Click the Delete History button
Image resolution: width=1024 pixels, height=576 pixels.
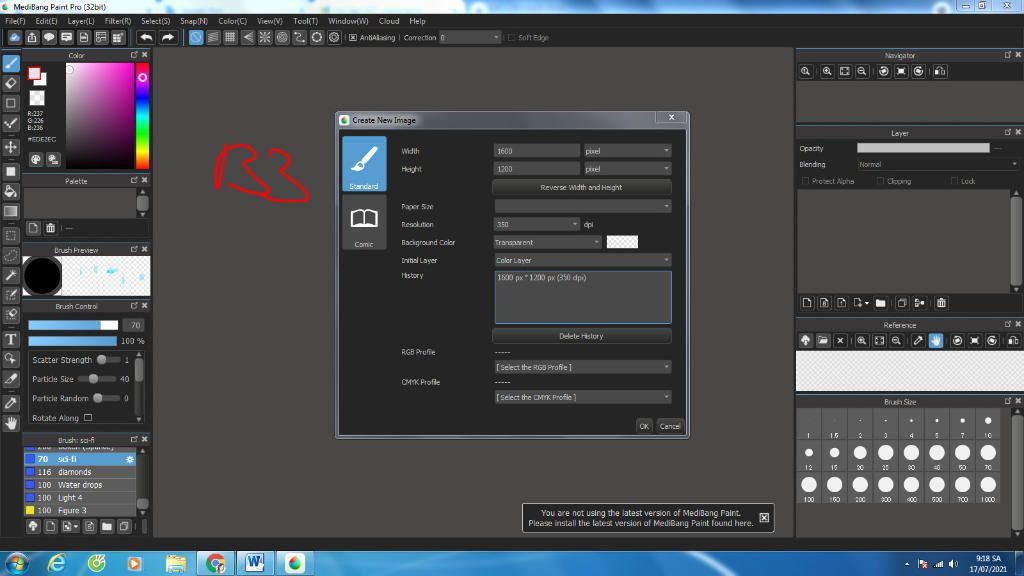click(581, 336)
